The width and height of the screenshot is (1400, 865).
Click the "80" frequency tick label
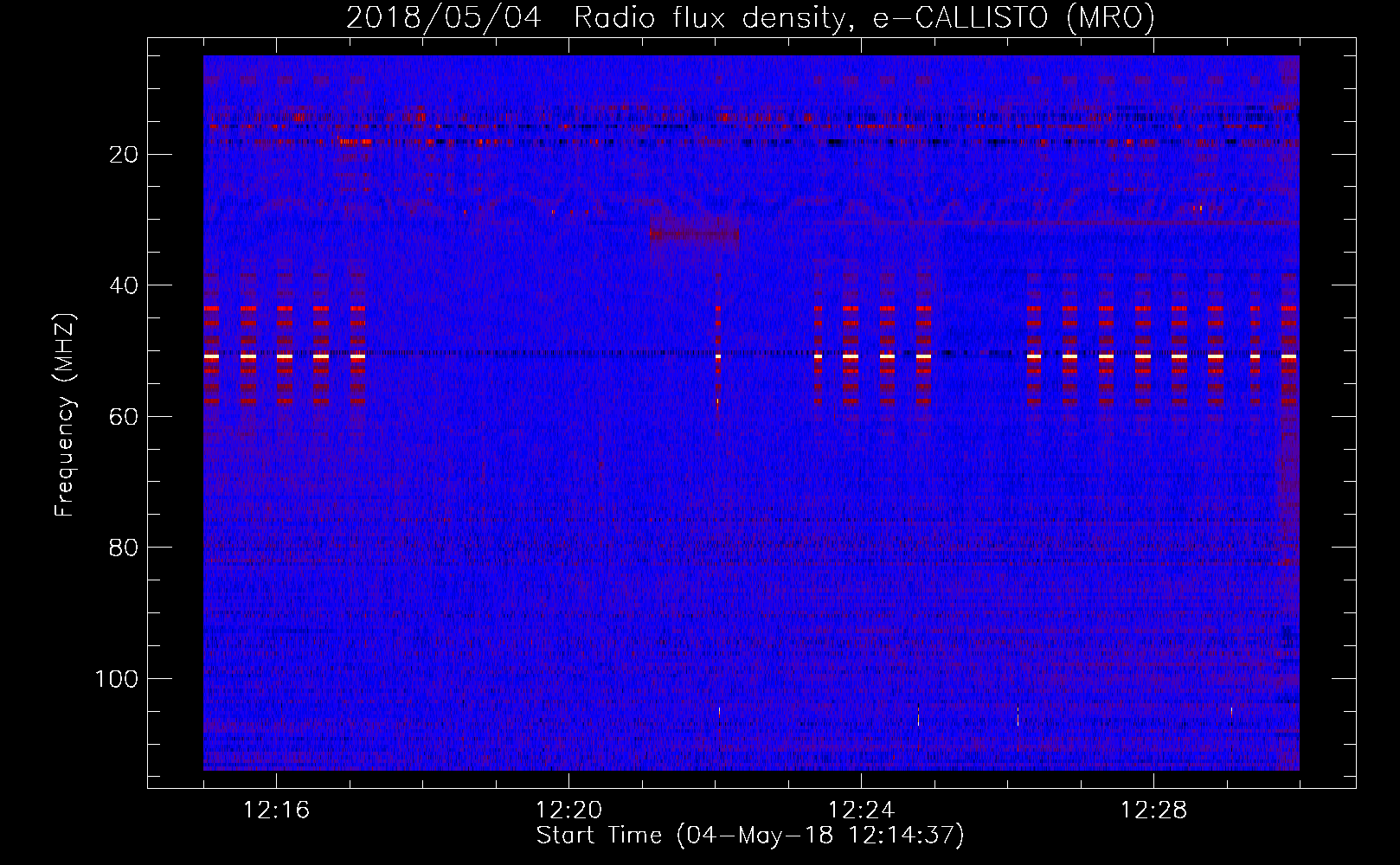point(125,548)
